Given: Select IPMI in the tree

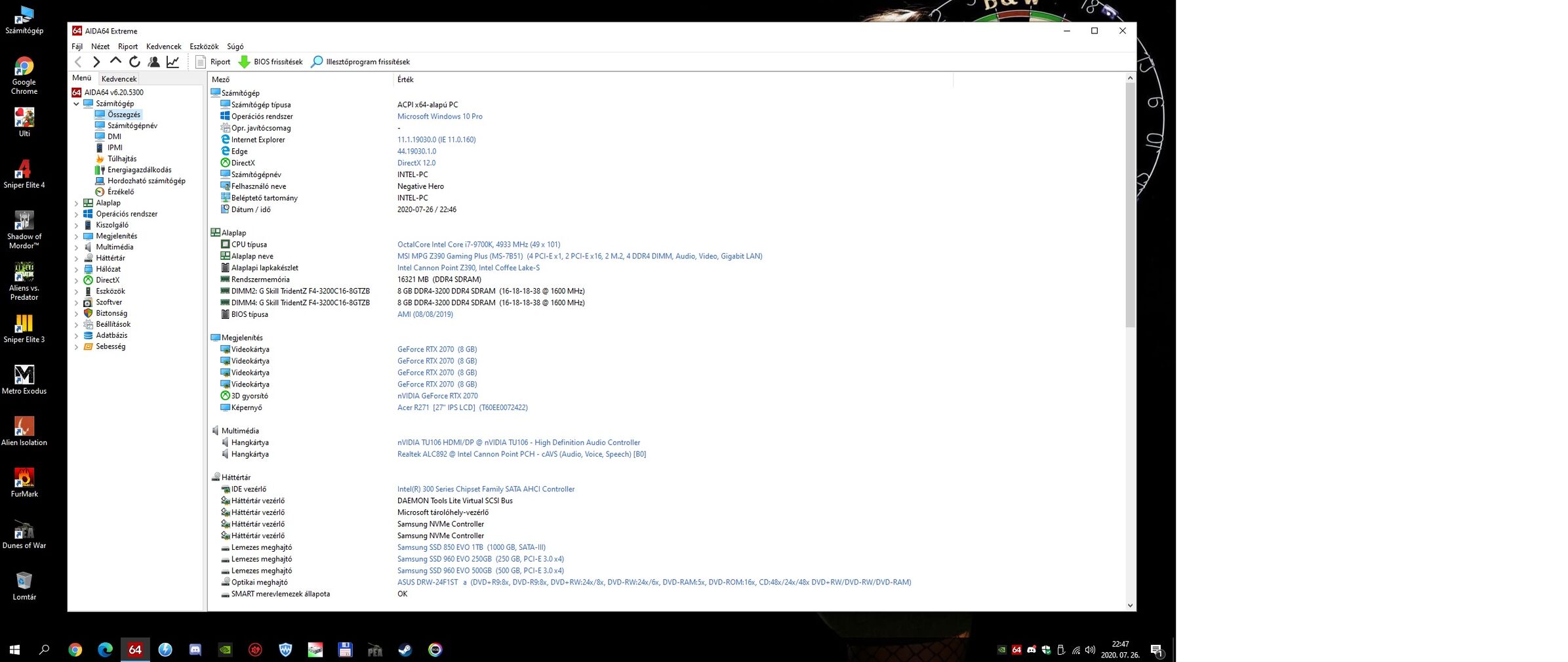Looking at the screenshot, I should click(115, 148).
